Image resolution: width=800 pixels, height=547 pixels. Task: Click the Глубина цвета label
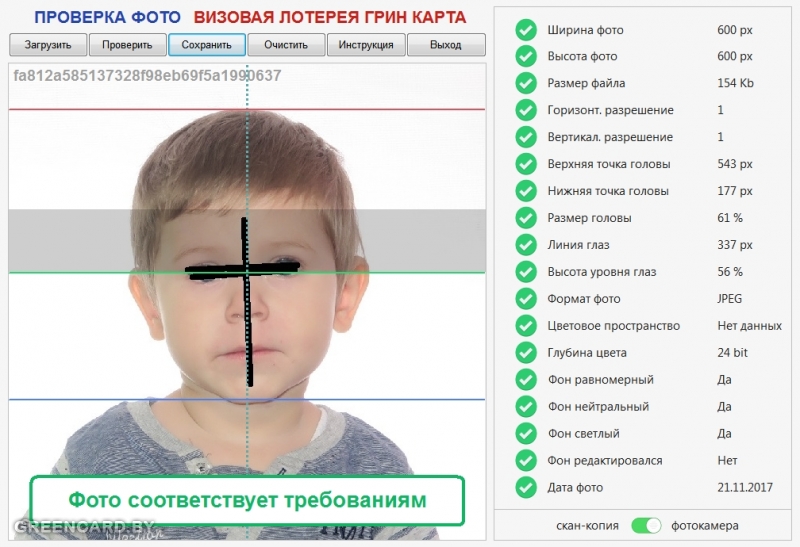click(587, 353)
